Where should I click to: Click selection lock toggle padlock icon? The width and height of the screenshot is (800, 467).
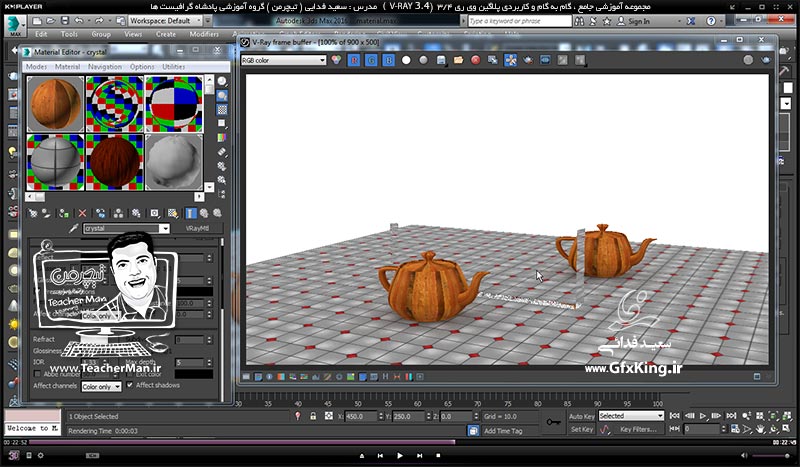click(x=313, y=416)
